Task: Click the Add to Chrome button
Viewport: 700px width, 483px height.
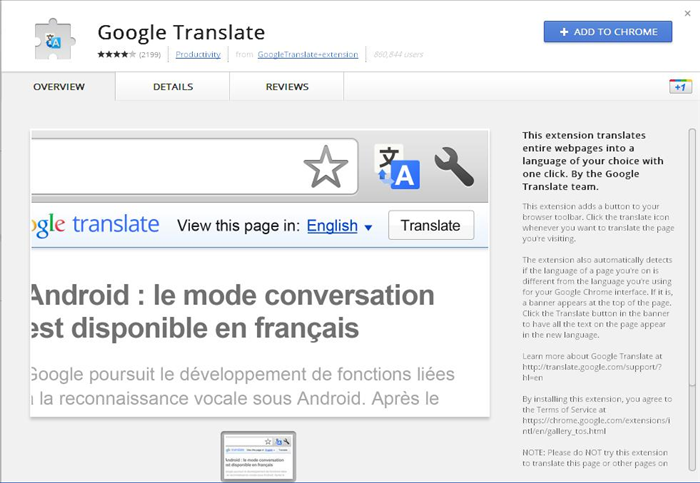Action: (x=608, y=32)
